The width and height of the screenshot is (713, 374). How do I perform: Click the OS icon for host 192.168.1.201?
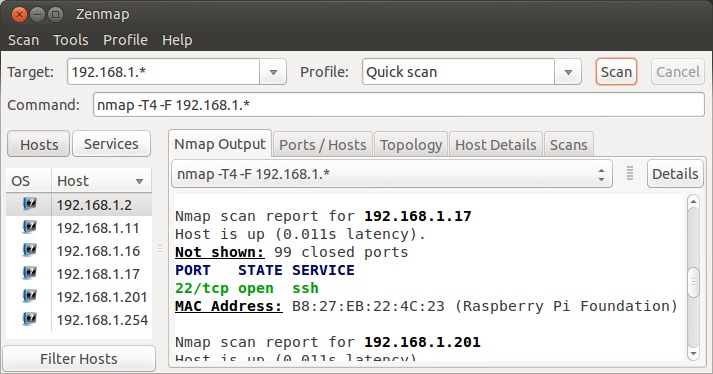pyautogui.click(x=30, y=296)
